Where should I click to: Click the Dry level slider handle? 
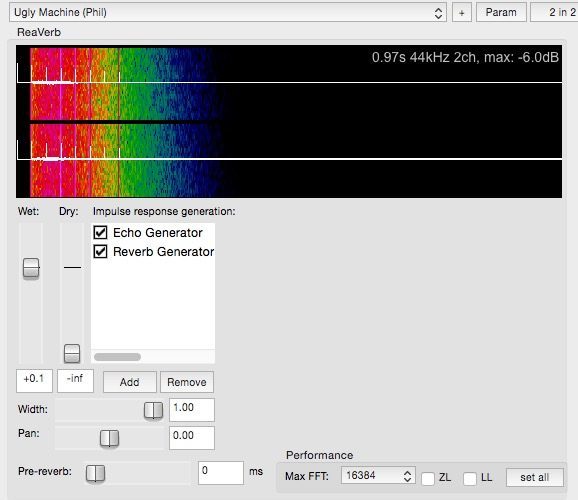click(x=72, y=353)
